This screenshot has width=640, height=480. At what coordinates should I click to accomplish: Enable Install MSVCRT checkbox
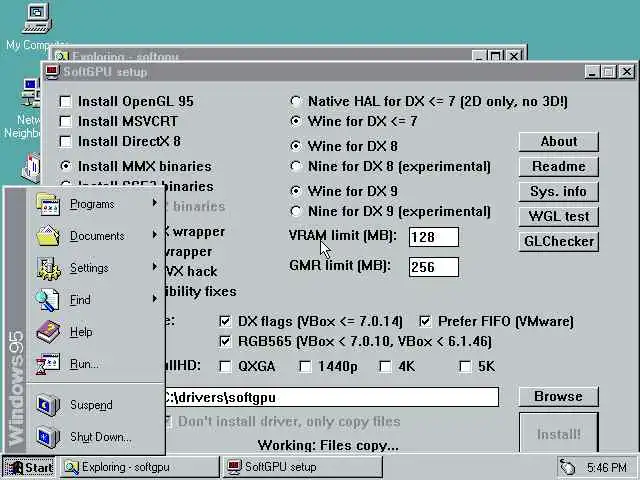[x=65, y=121]
